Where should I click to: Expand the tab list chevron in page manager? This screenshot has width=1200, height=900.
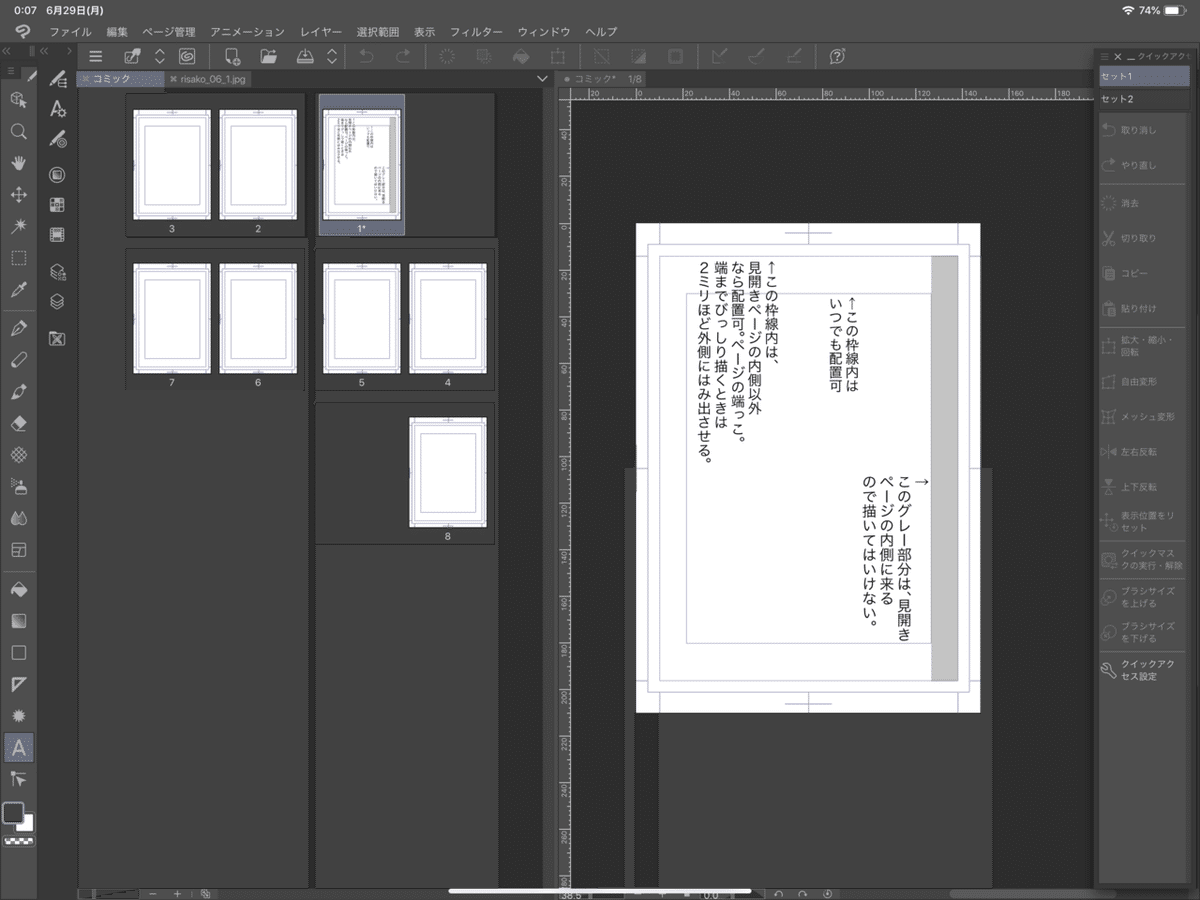pos(542,79)
